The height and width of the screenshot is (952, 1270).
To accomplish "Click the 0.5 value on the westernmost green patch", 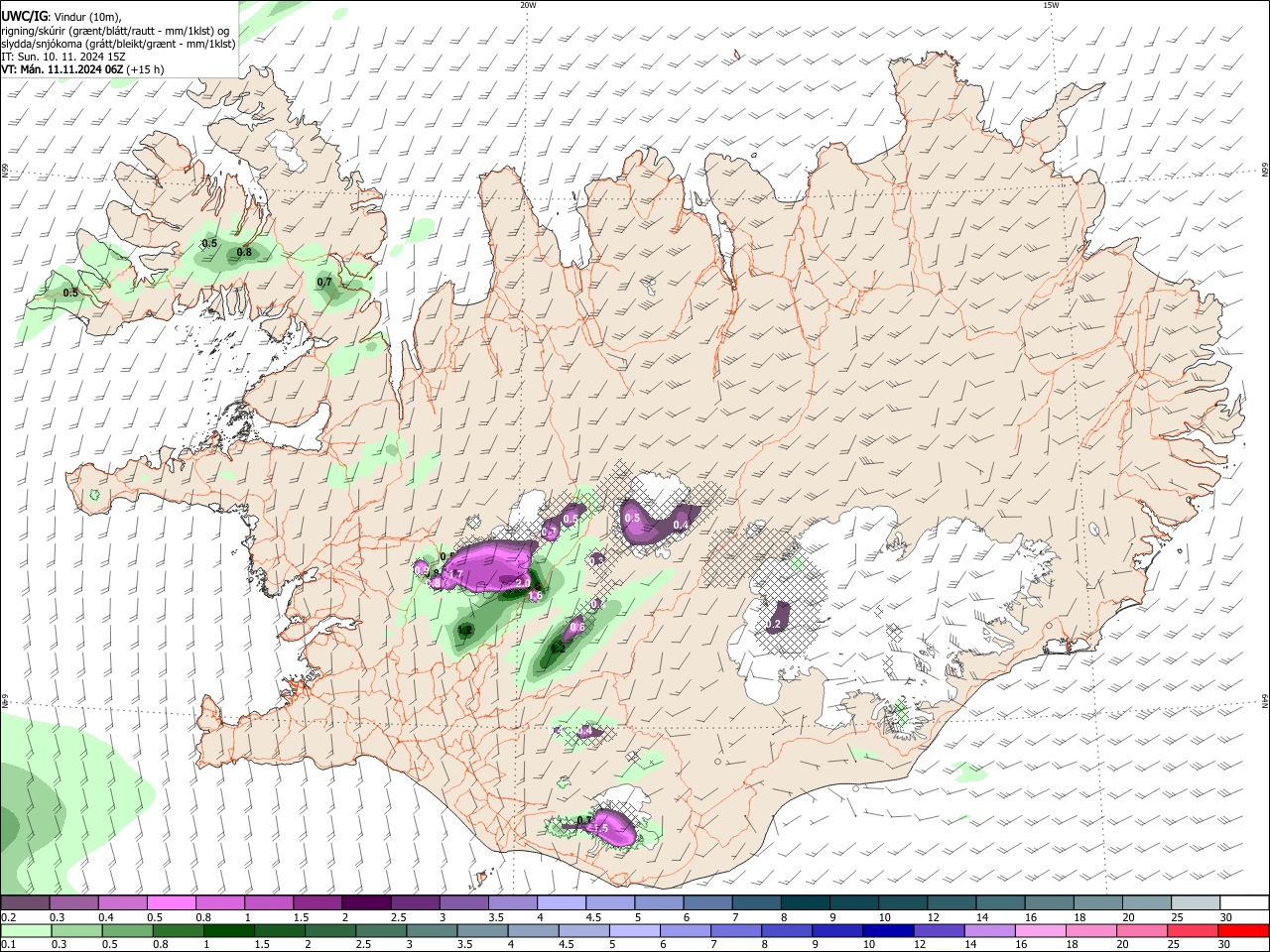I will [70, 293].
